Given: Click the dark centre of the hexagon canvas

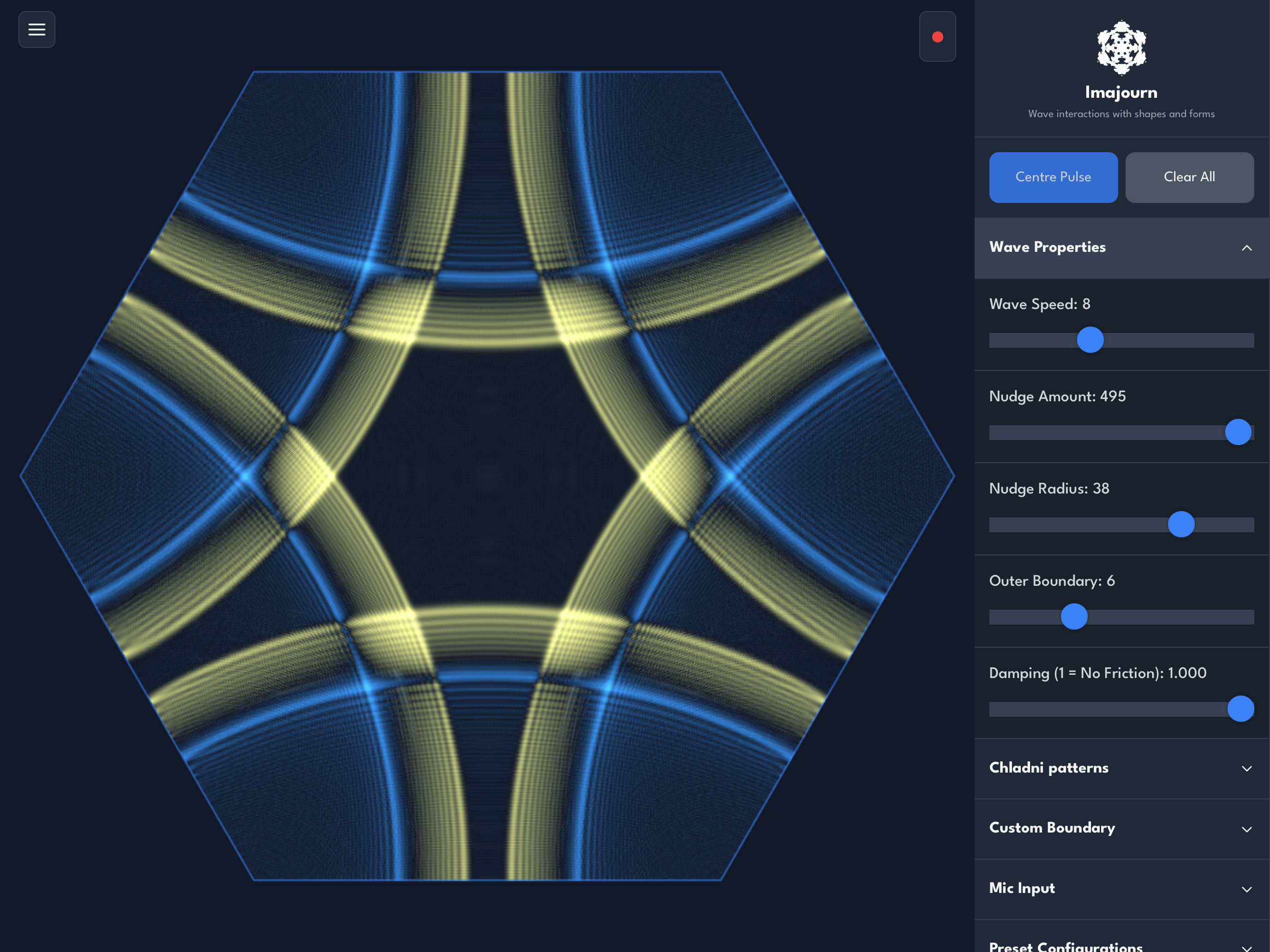Looking at the screenshot, I should [x=487, y=476].
